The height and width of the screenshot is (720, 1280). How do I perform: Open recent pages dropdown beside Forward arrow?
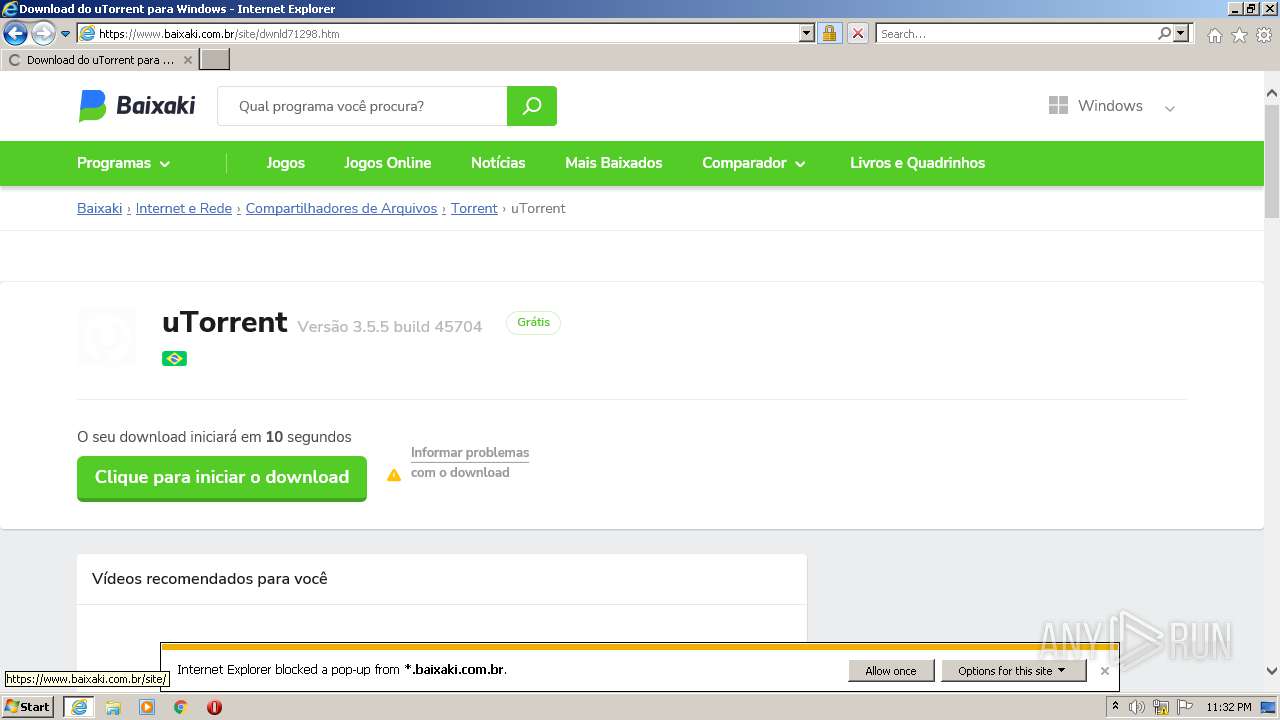coord(66,34)
